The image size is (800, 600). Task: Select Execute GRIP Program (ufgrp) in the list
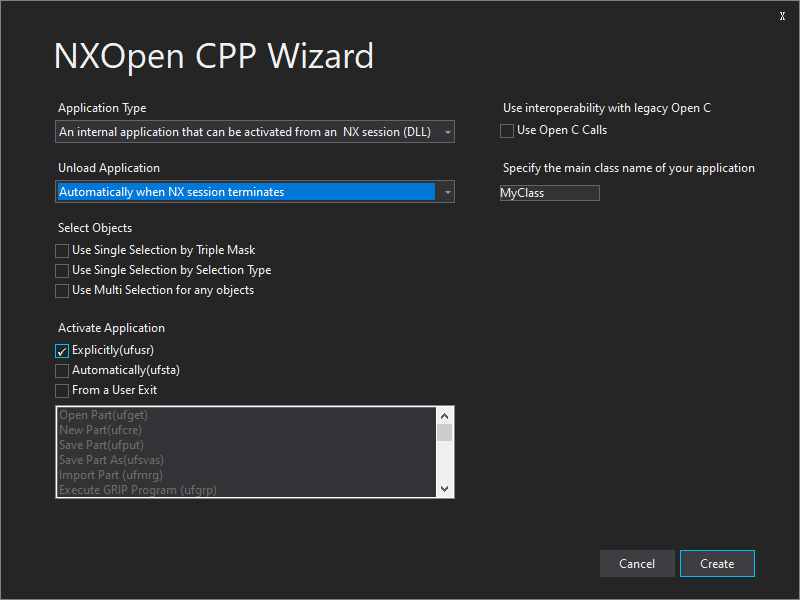pyautogui.click(x=247, y=489)
